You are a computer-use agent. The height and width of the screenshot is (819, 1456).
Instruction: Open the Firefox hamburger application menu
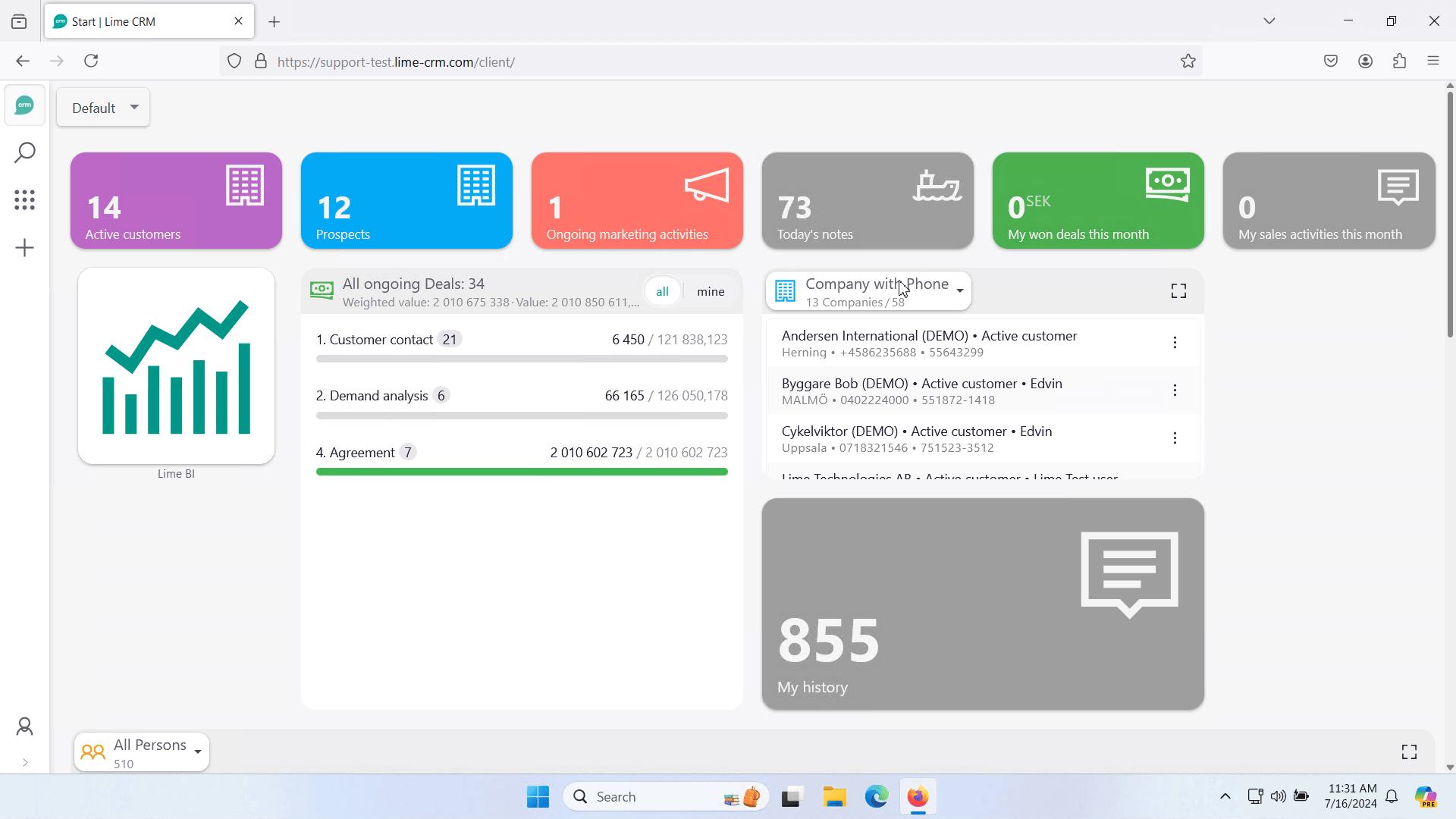pos(1432,61)
